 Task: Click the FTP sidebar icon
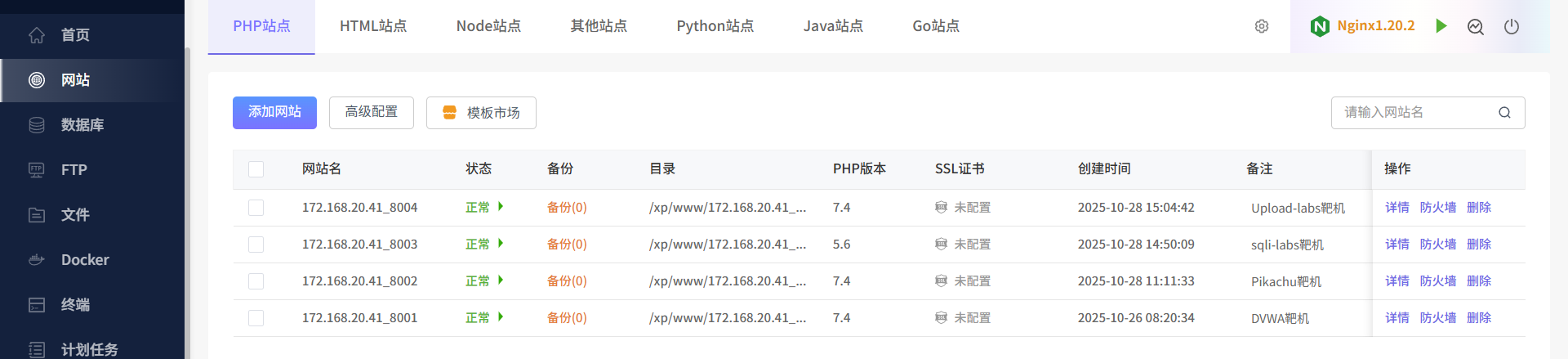[x=37, y=170]
